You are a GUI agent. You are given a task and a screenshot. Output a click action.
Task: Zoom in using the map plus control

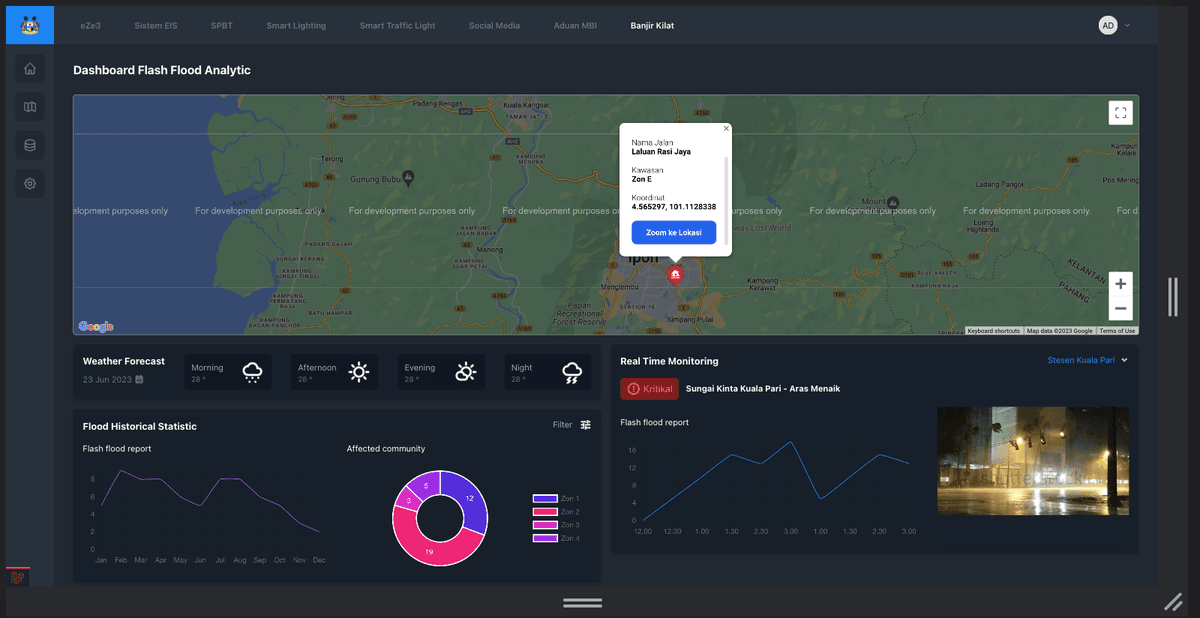1120,283
